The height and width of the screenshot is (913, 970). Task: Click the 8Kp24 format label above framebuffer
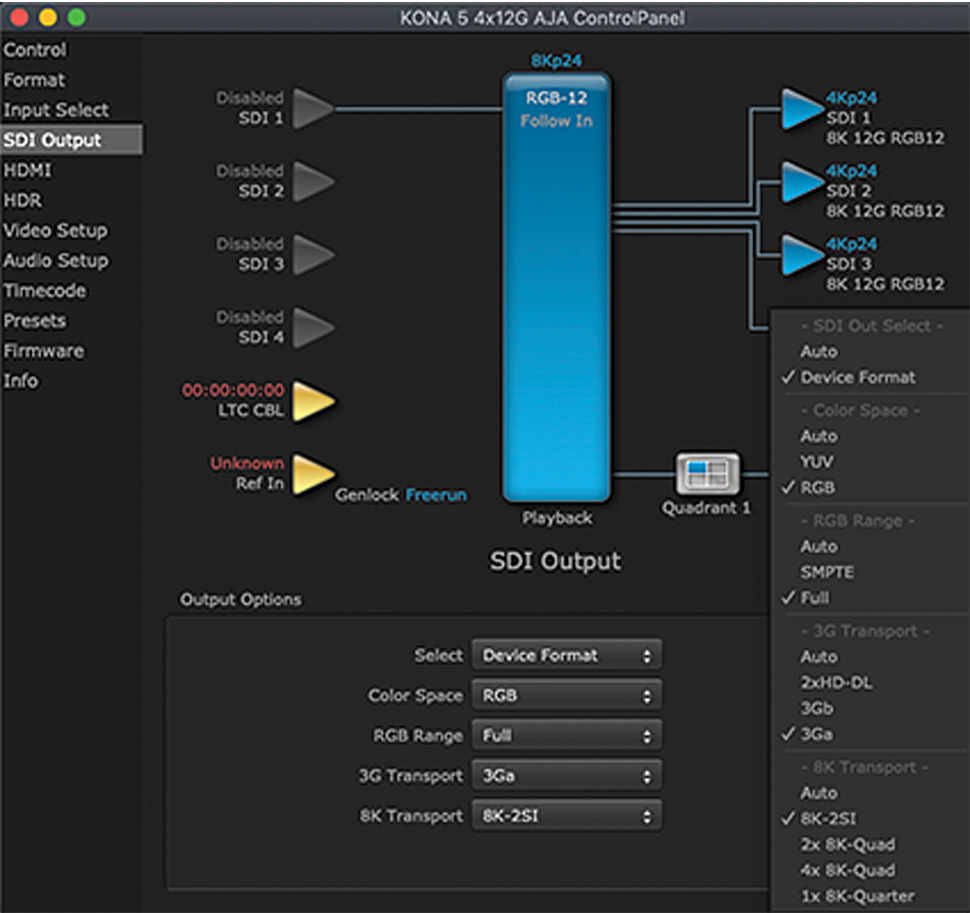556,61
